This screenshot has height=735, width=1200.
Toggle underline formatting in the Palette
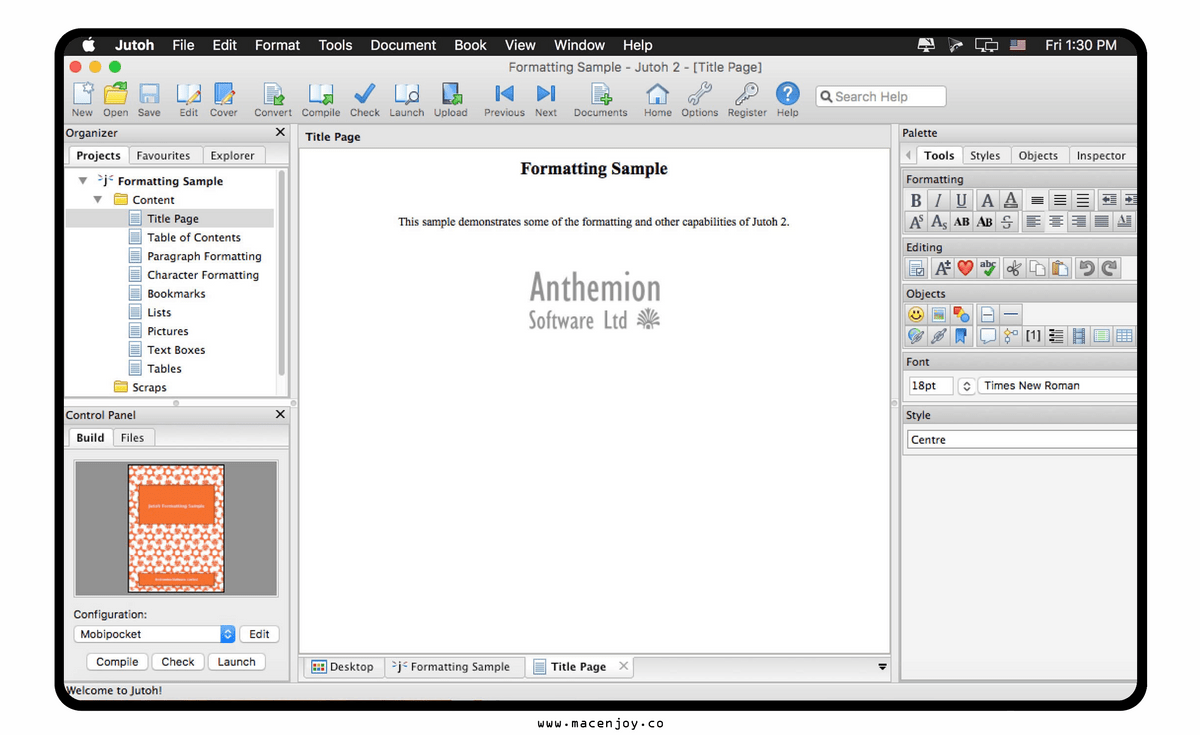click(962, 200)
